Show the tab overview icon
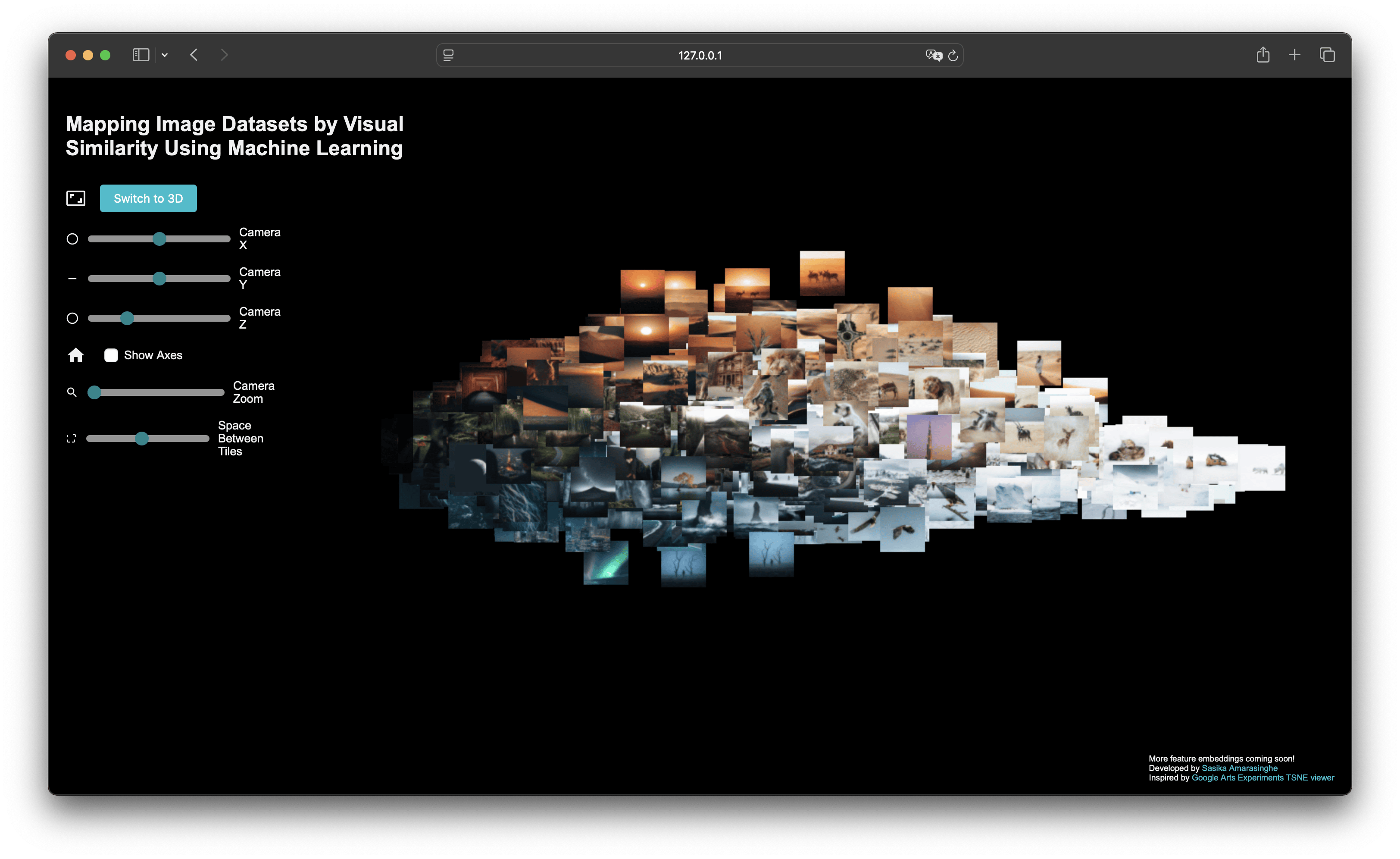The image size is (1400, 859). pos(1327,55)
